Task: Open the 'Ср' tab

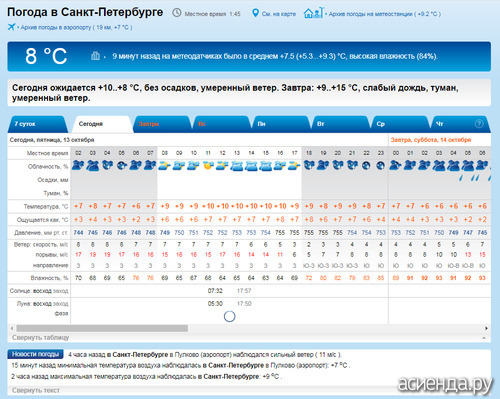Action: [401, 124]
